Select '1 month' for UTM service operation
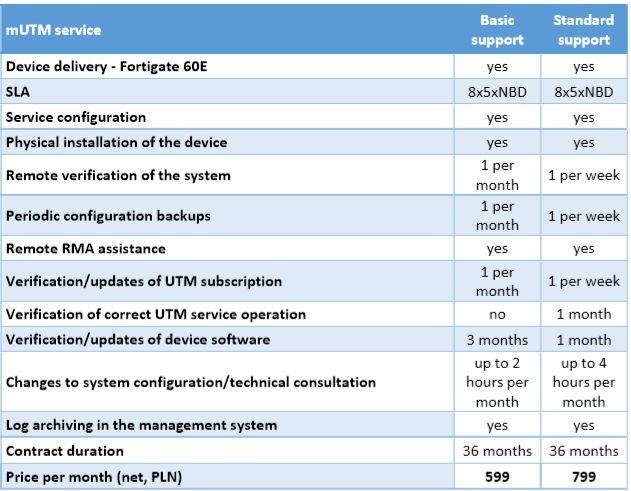Screen dimensions: 631x491 (584, 314)
